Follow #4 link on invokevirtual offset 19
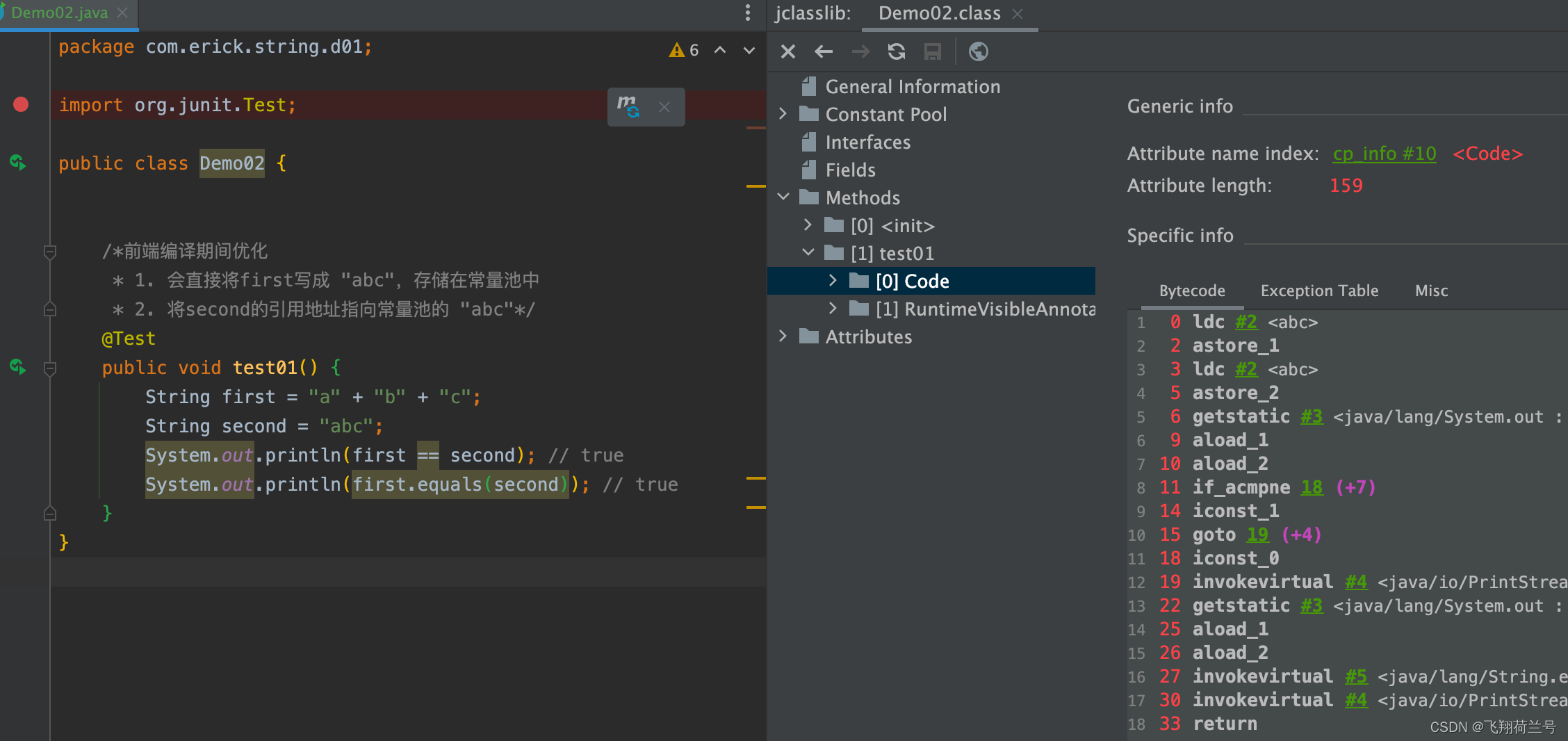This screenshot has height=741, width=1568. point(1355,583)
